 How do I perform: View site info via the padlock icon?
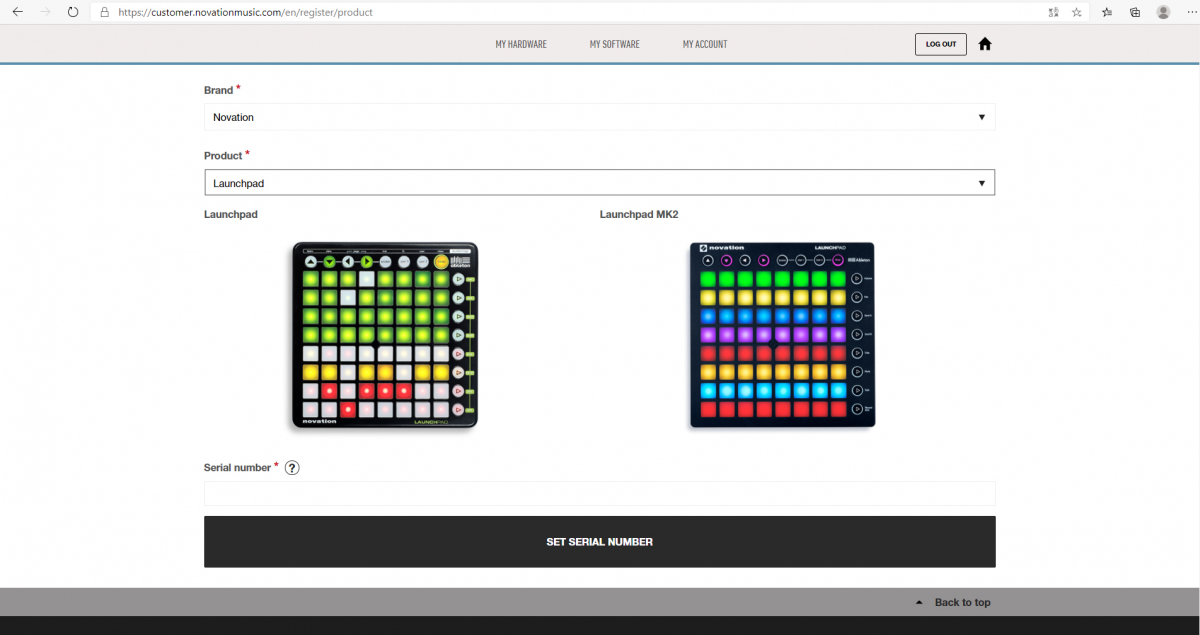tap(104, 12)
